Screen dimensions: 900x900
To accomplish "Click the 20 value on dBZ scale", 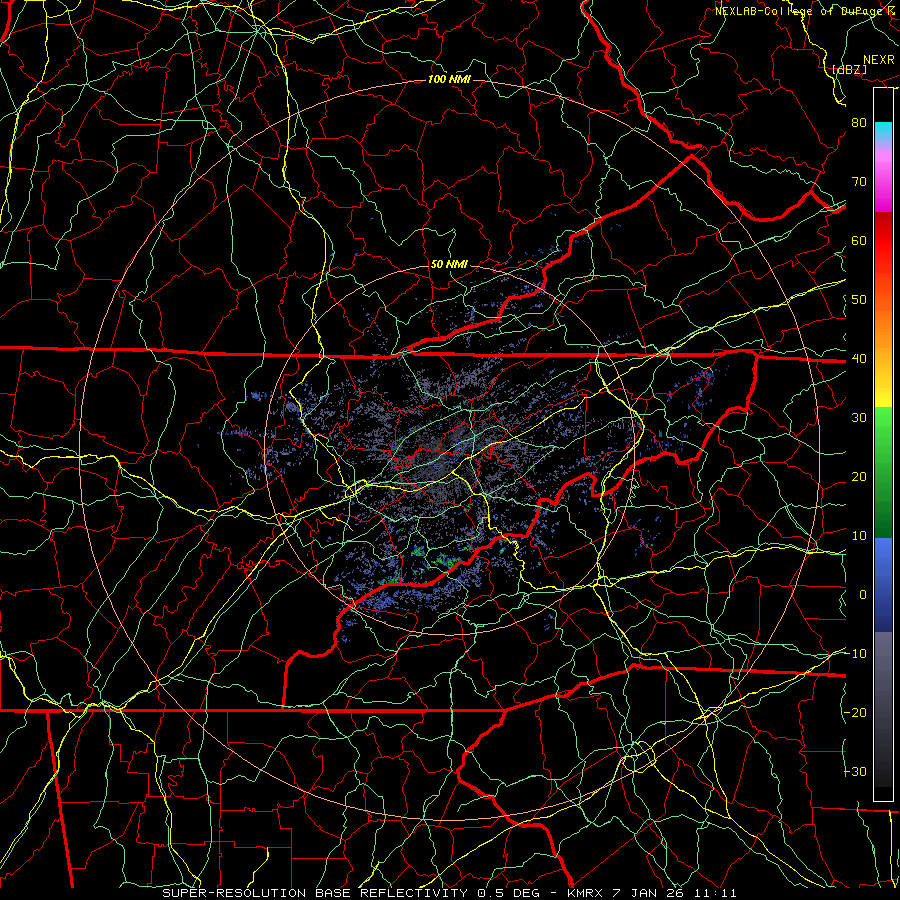I will (x=859, y=476).
